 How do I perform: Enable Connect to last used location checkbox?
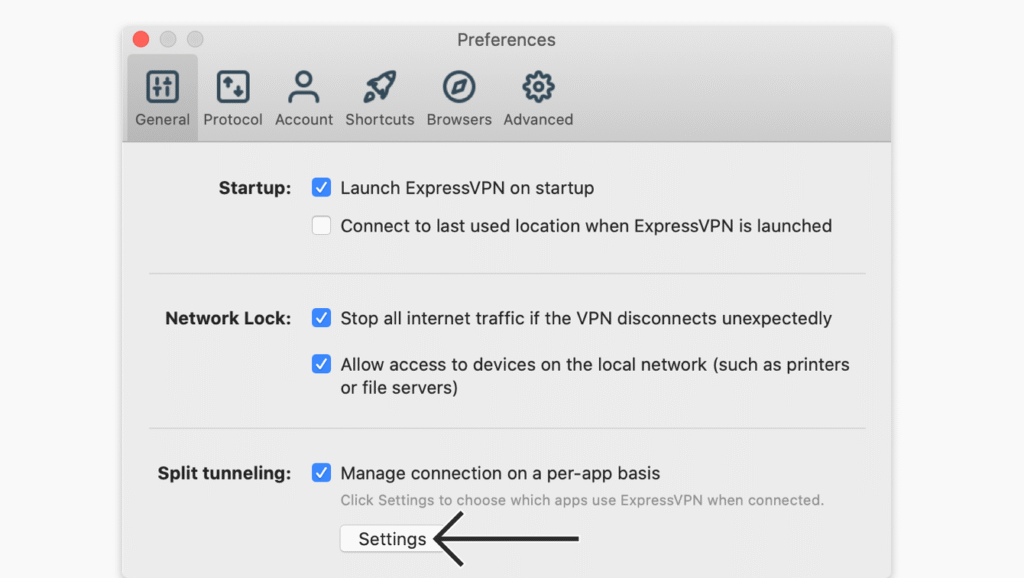pyautogui.click(x=321, y=226)
